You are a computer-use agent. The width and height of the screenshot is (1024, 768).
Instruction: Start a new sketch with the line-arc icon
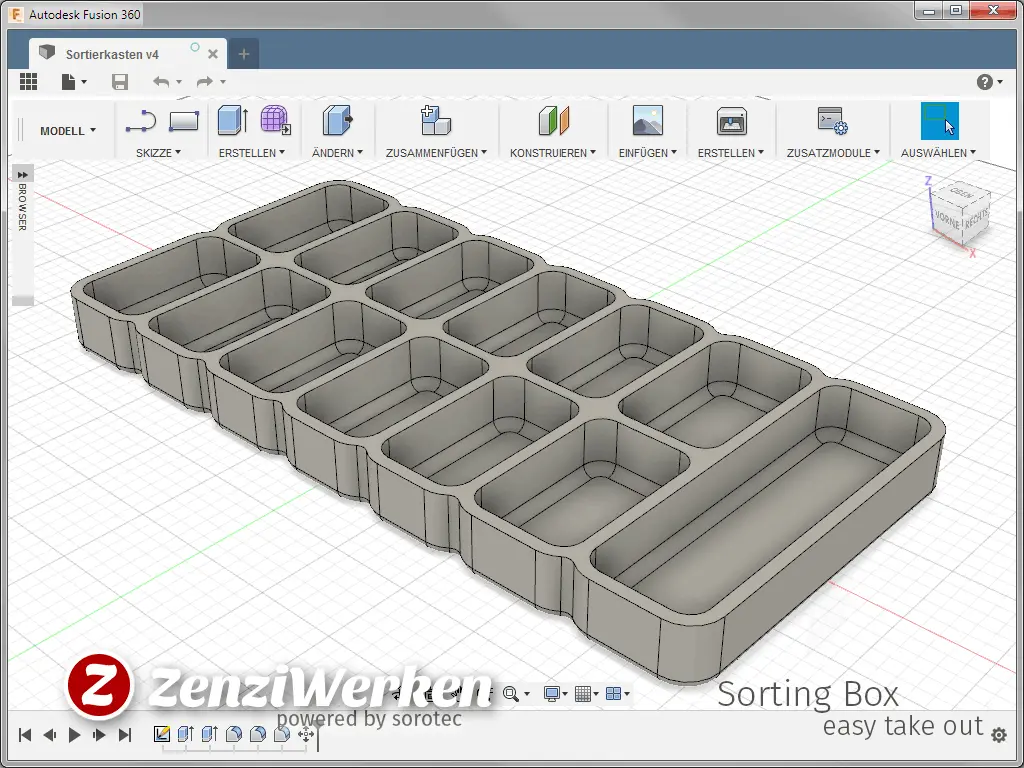140,121
